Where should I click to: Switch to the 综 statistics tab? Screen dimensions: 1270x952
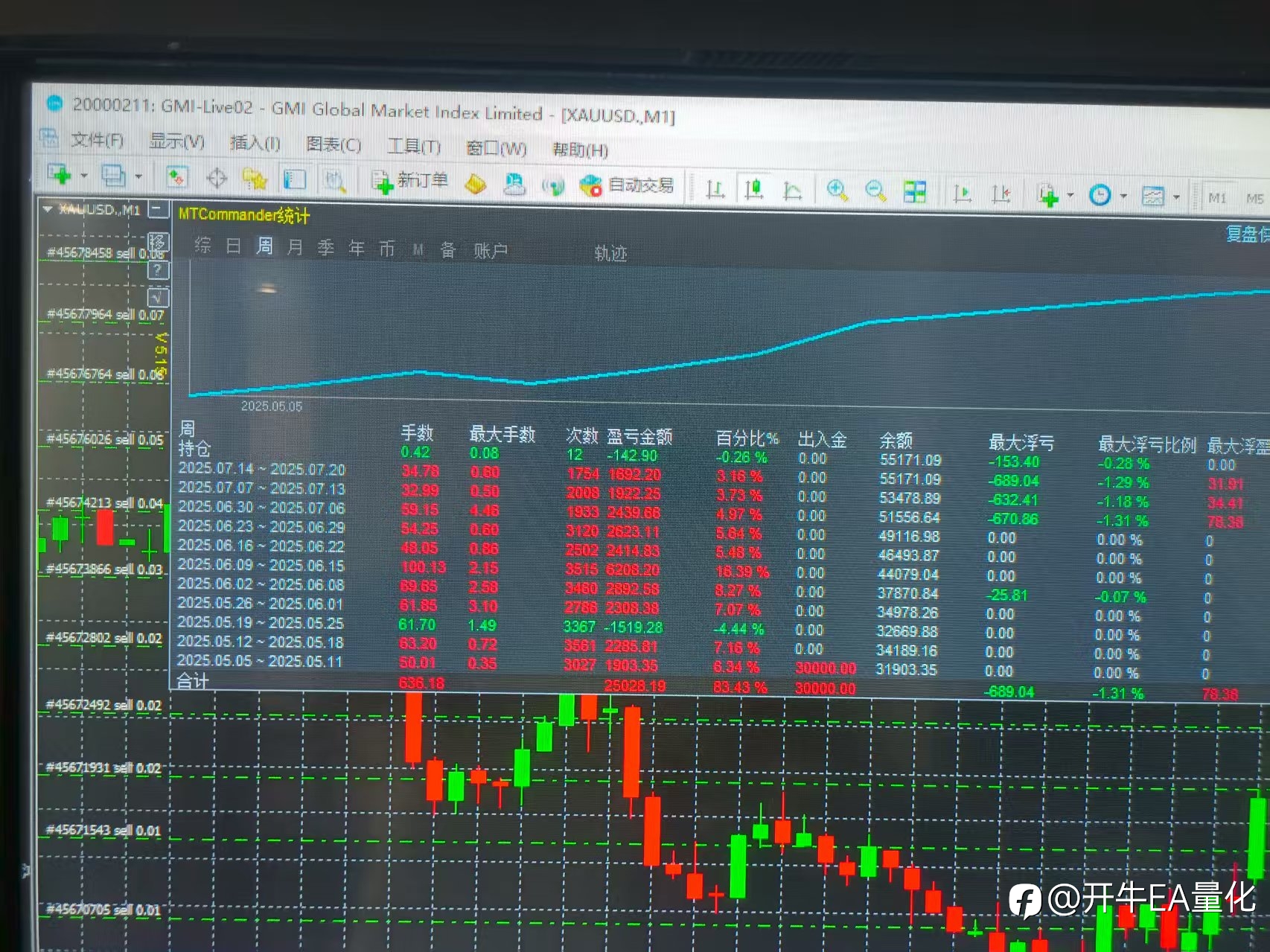point(202,246)
